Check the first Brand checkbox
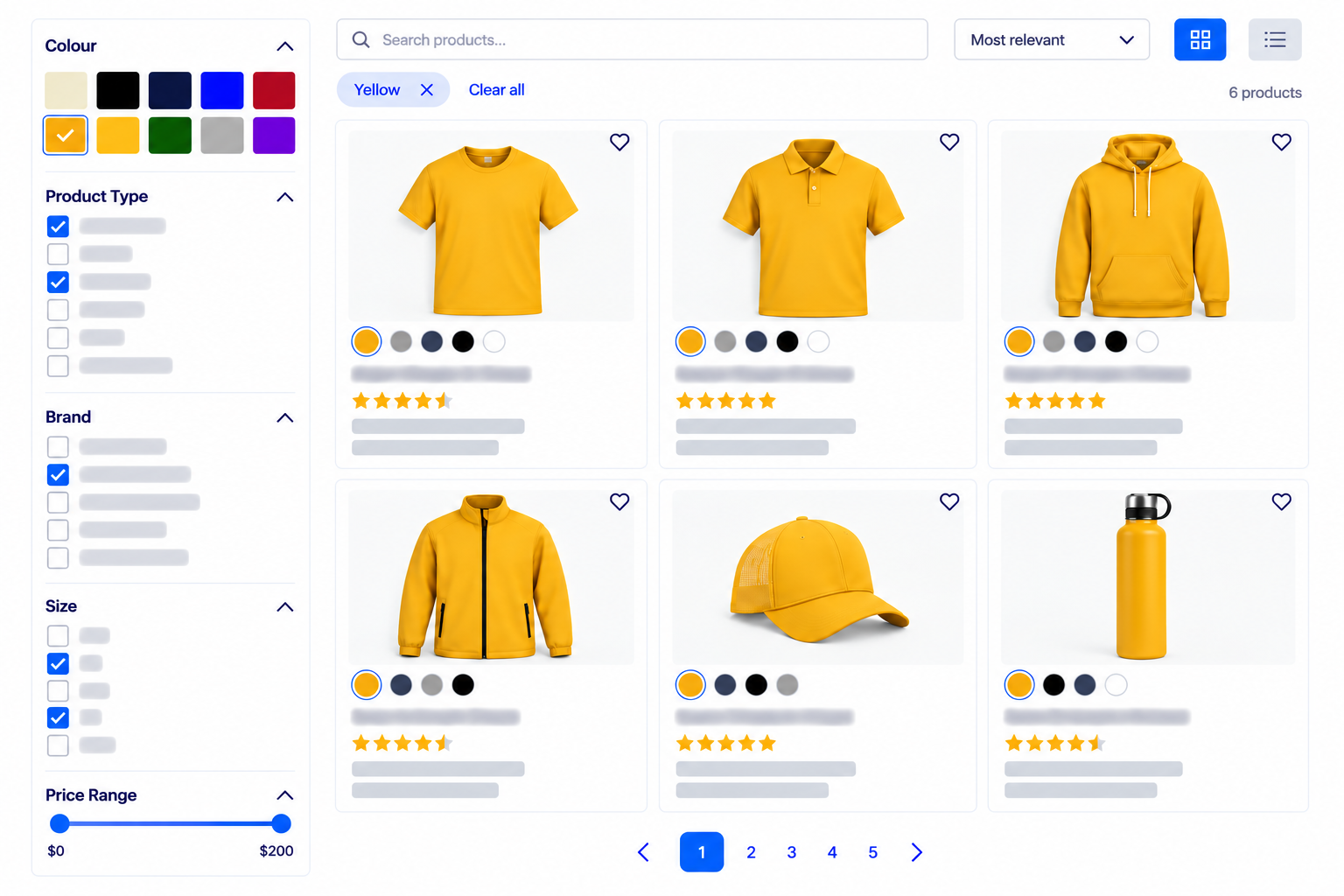The width and height of the screenshot is (1344, 896). coord(58,447)
